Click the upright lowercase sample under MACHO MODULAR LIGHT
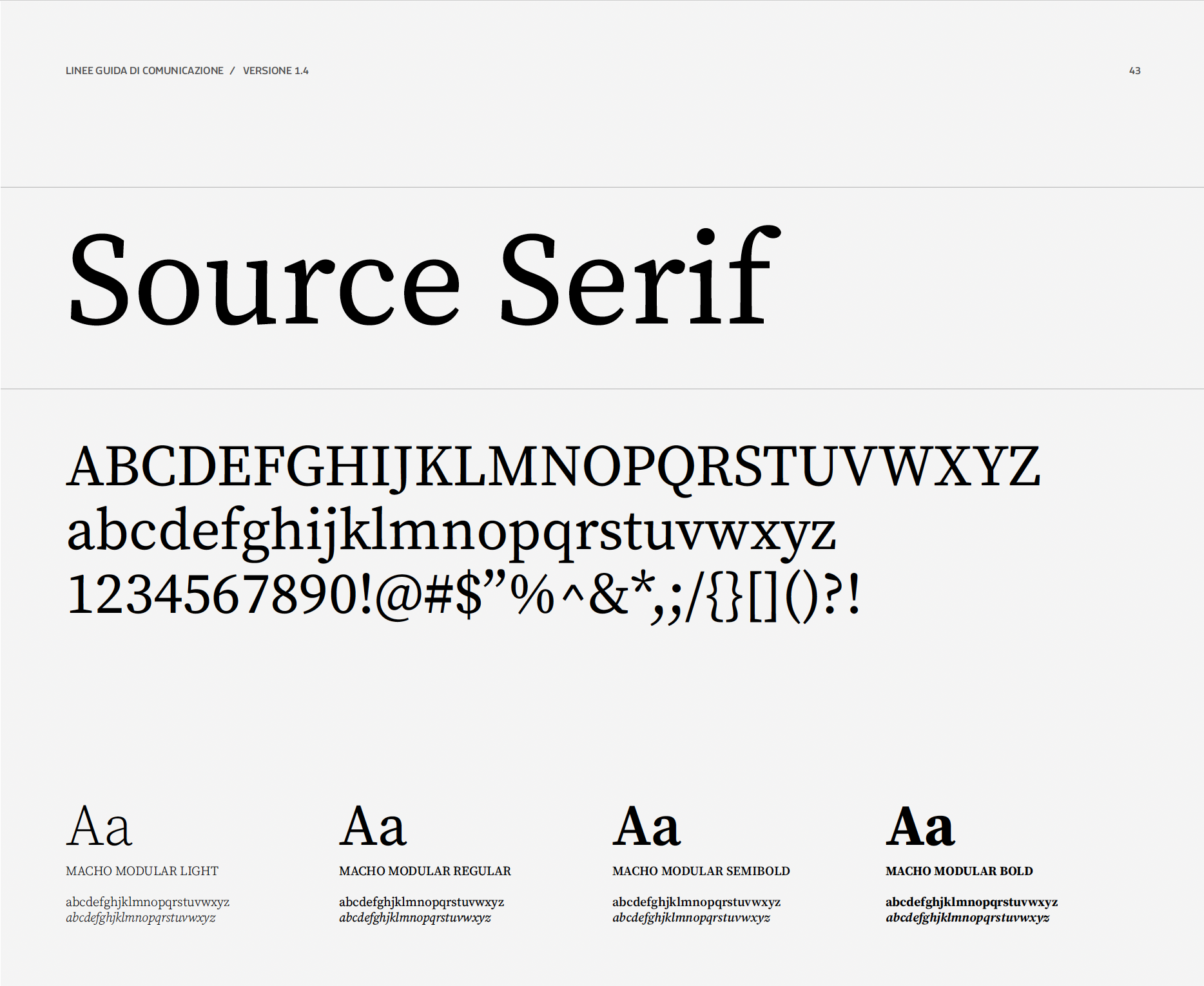The image size is (1204, 986). coord(148,902)
